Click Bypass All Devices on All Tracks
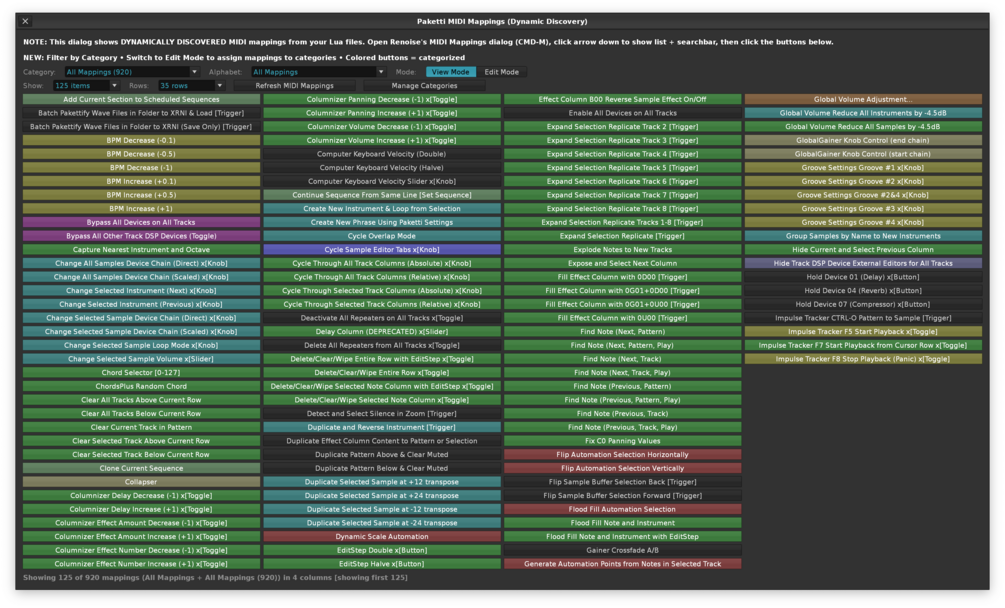The height and width of the screenshot is (608, 1005). click(x=142, y=222)
